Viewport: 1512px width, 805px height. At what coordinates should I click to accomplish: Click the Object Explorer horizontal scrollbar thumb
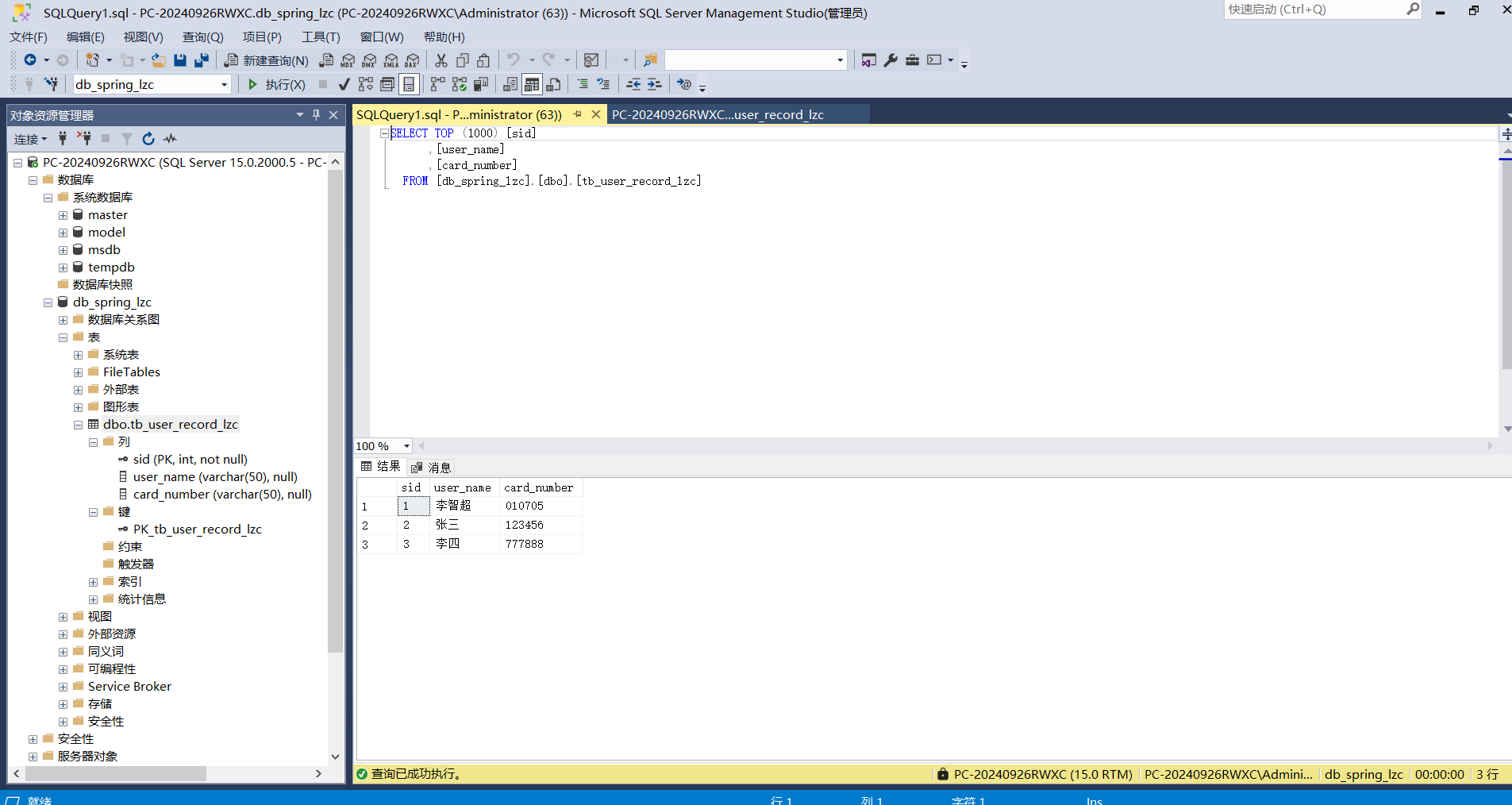tap(115, 773)
